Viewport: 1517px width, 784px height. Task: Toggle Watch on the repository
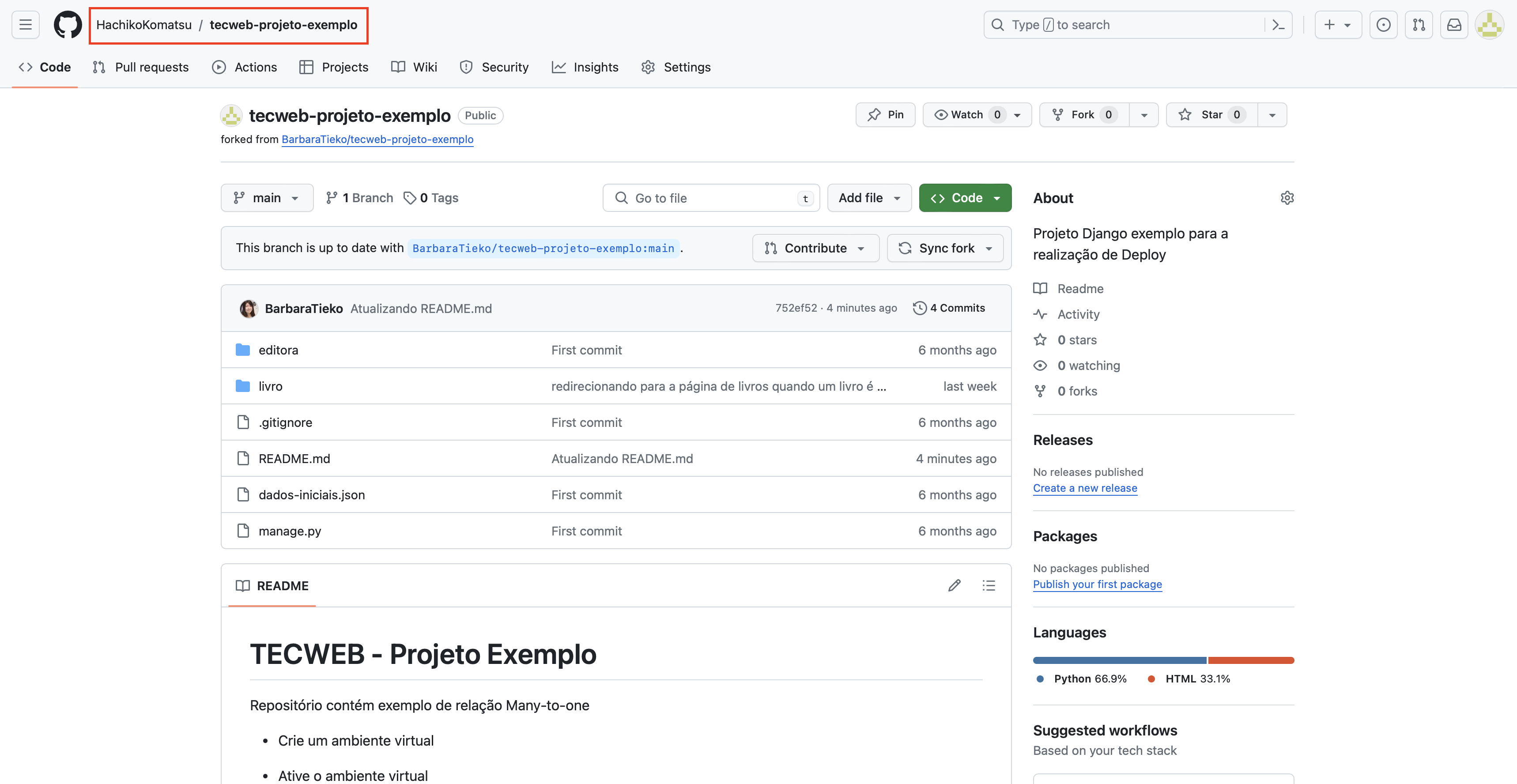click(x=966, y=115)
